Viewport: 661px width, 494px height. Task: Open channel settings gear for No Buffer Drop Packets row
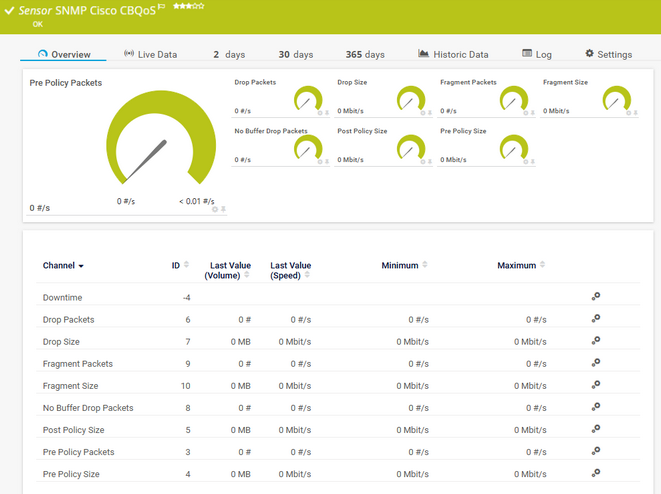(596, 406)
